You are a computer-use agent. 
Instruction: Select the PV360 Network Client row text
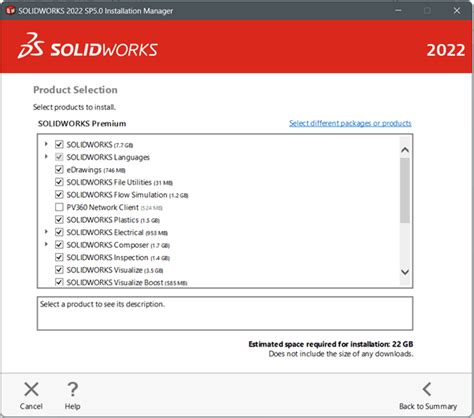click(x=114, y=207)
